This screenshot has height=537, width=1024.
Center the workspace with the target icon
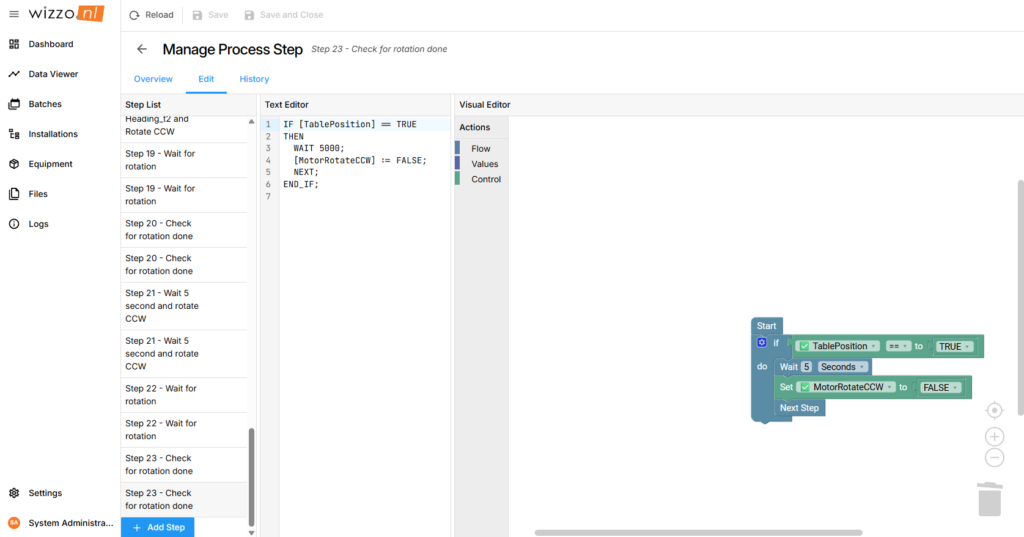click(994, 410)
